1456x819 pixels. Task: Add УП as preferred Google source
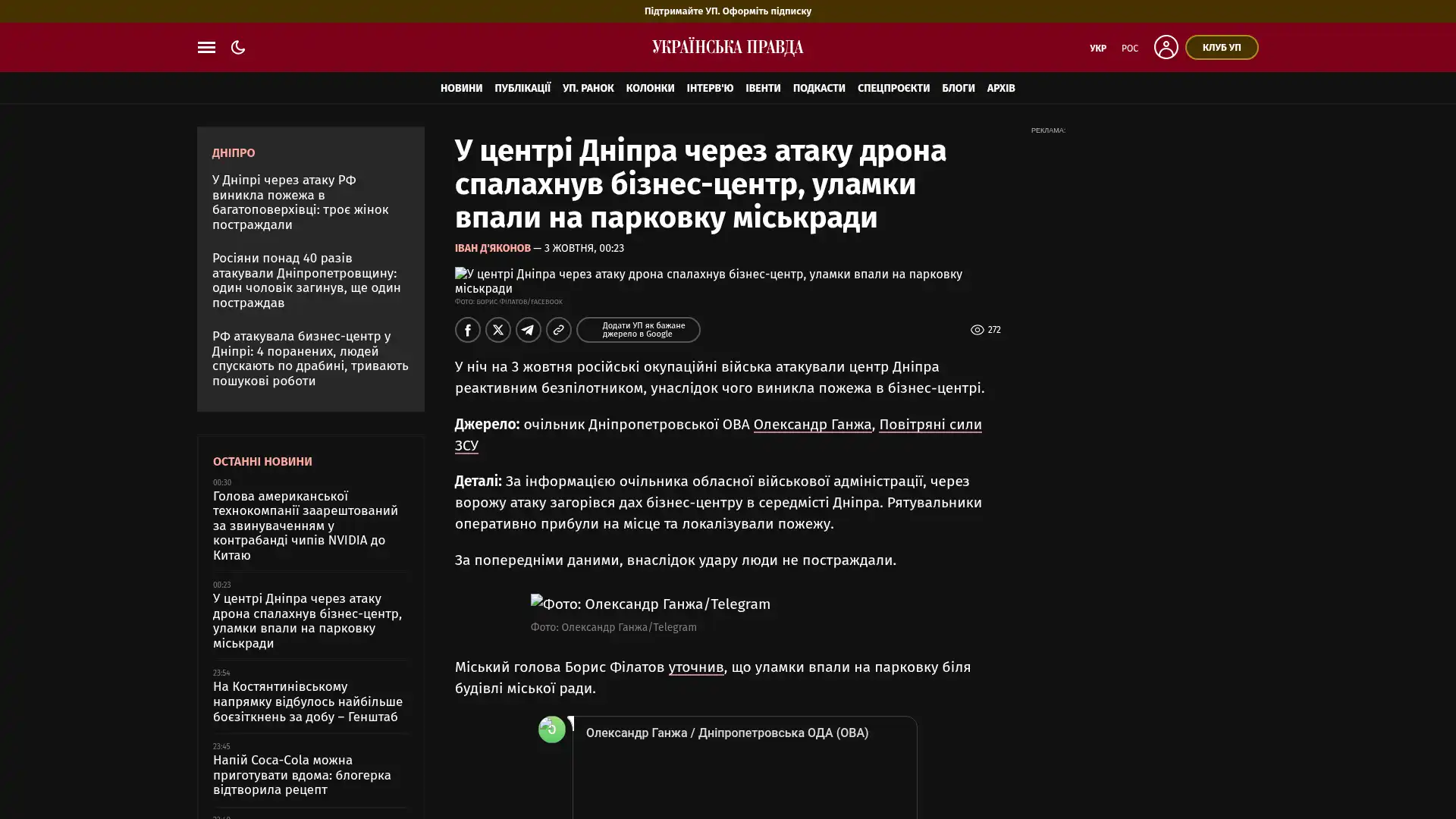tap(638, 330)
